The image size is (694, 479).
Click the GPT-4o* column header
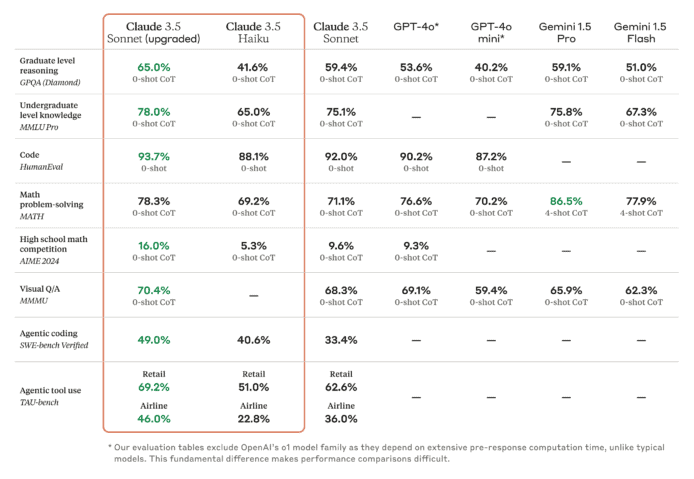(416, 27)
